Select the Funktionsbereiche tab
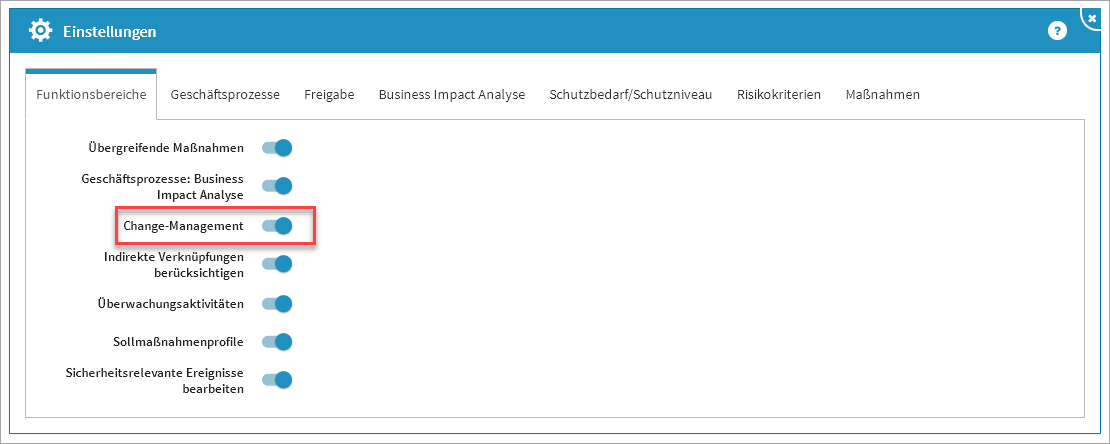Viewport: 1110px width, 444px height. (x=91, y=95)
